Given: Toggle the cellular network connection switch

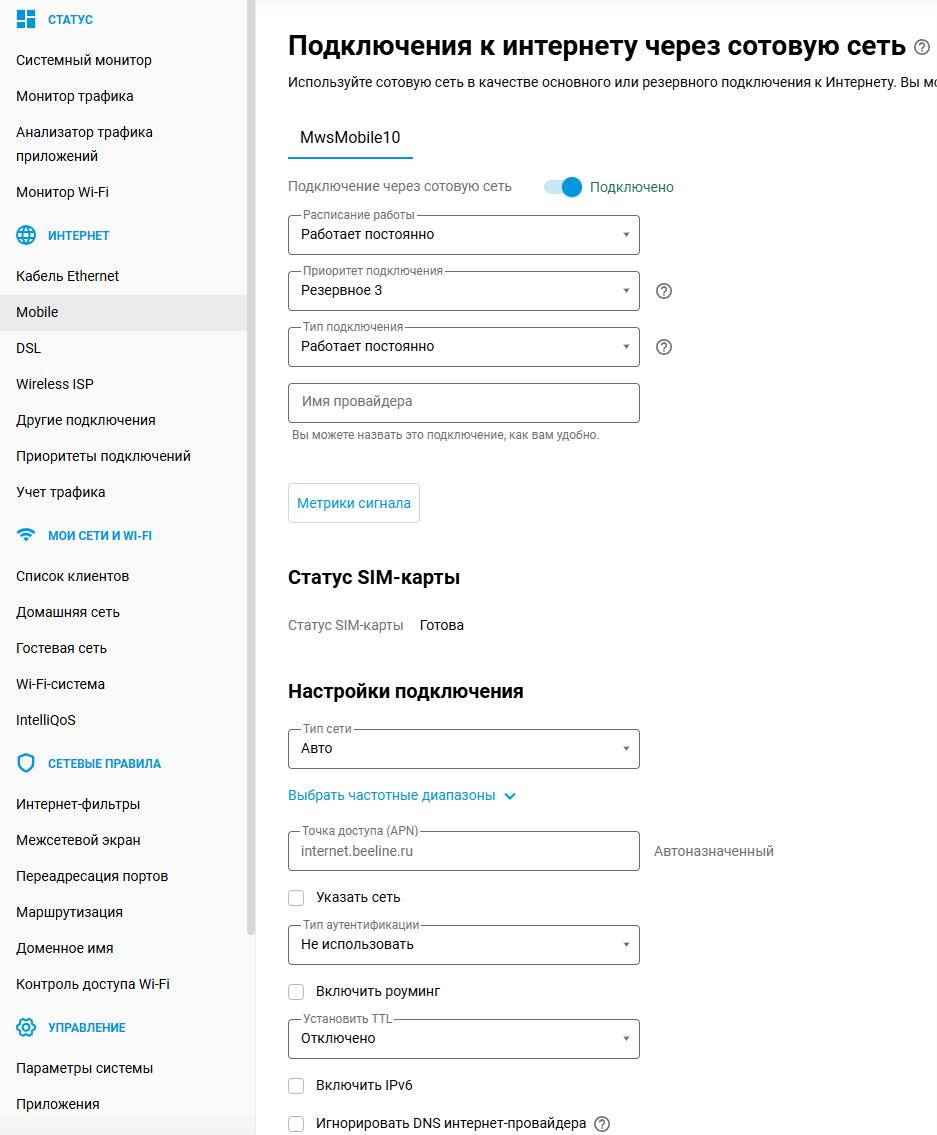Looking at the screenshot, I should coord(563,187).
